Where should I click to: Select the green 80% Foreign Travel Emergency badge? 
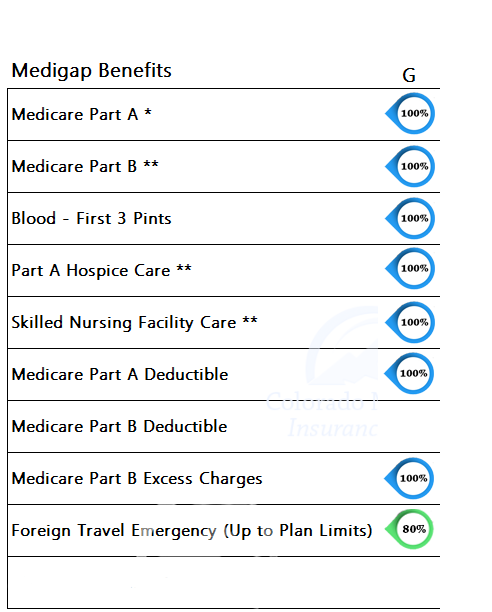(409, 529)
